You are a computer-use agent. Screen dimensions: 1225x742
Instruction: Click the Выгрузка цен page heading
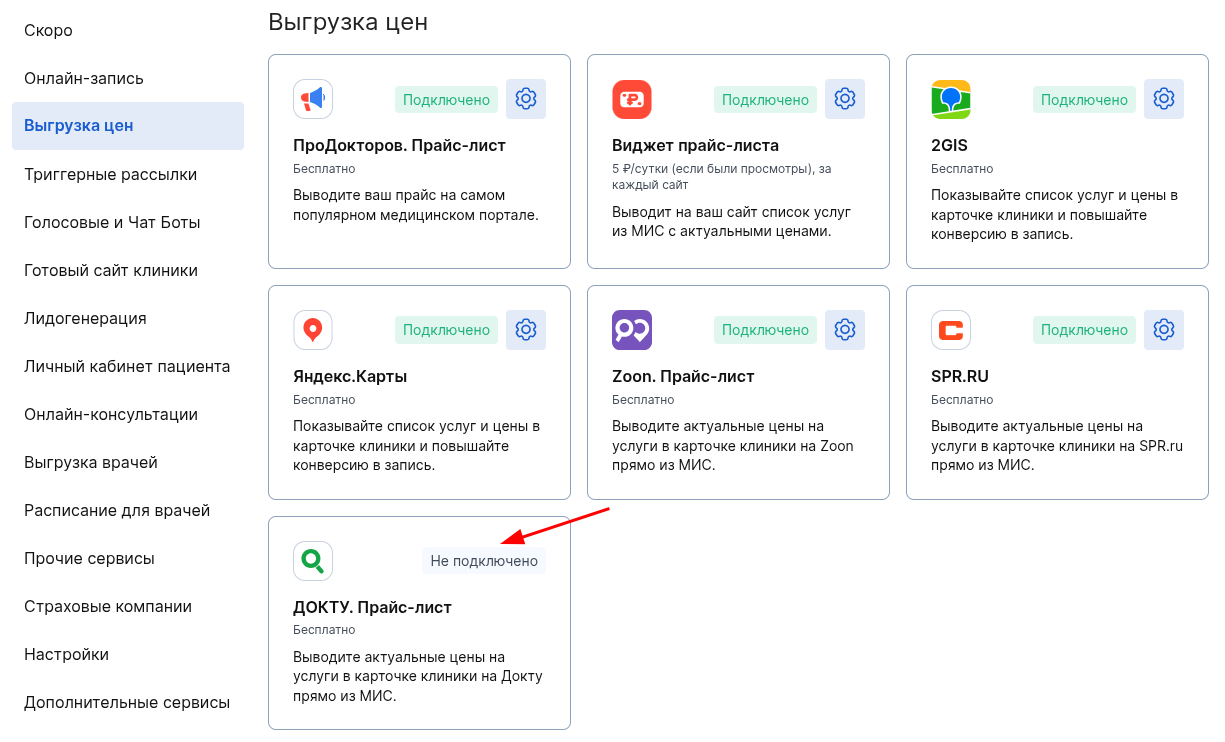pyautogui.click(x=348, y=21)
